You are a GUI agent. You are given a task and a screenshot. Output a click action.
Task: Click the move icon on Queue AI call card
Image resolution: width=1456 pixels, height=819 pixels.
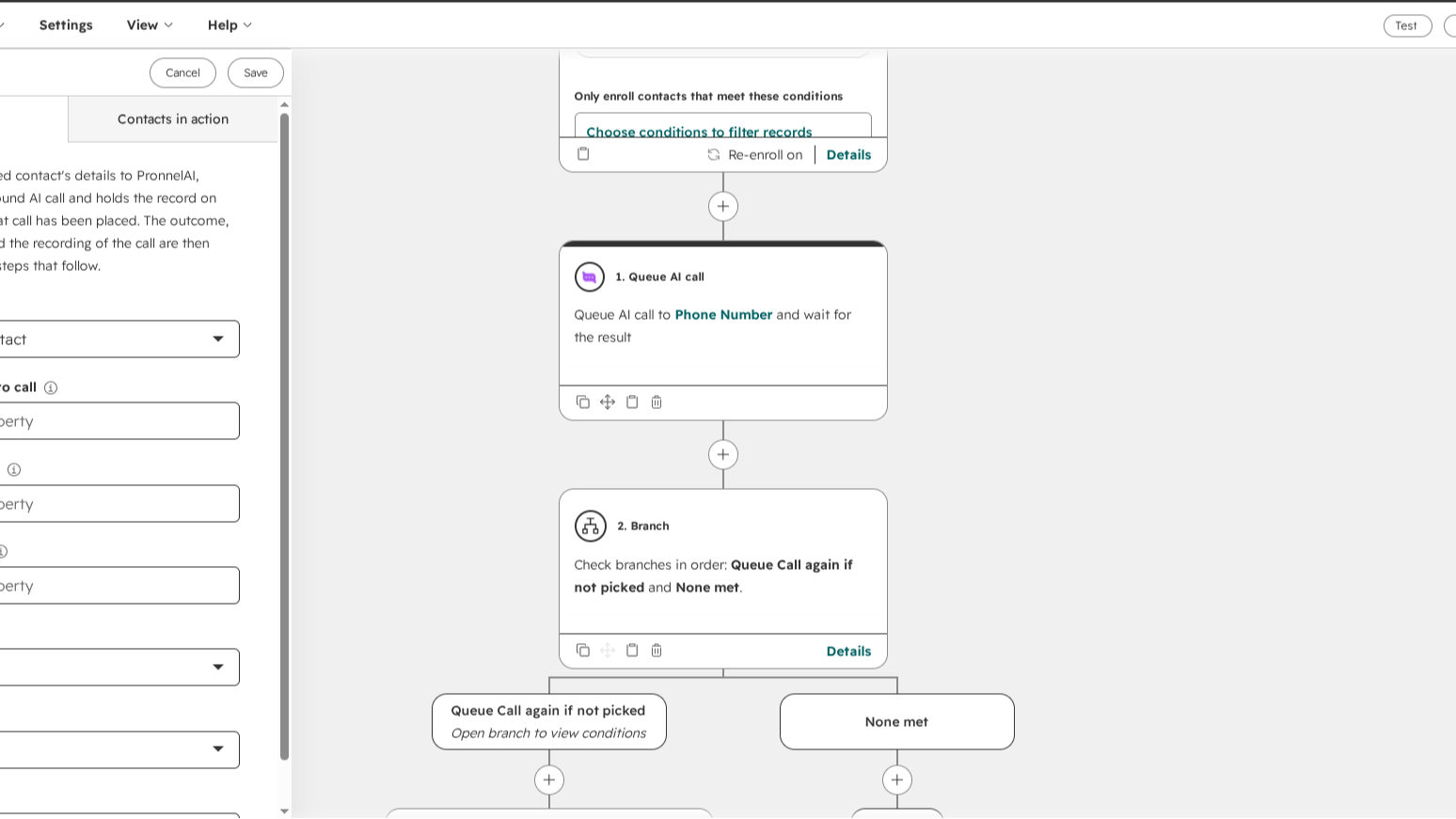click(608, 402)
